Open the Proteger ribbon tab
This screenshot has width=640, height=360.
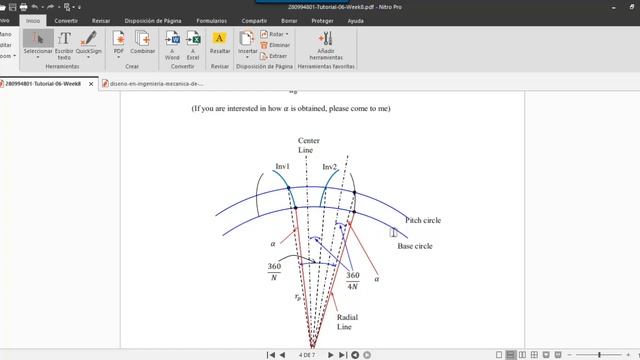[x=322, y=21]
